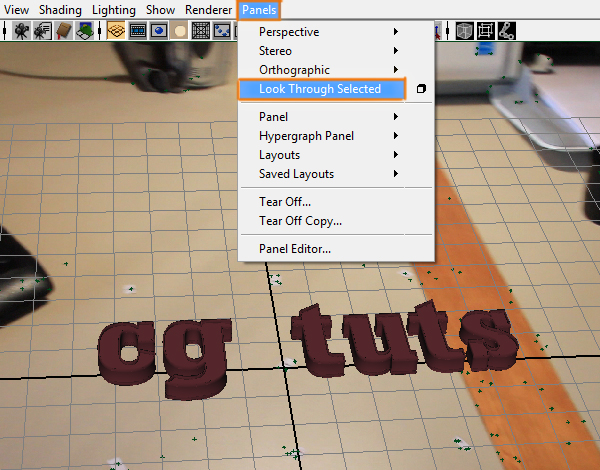Expand the Panel submenu

click(329, 117)
